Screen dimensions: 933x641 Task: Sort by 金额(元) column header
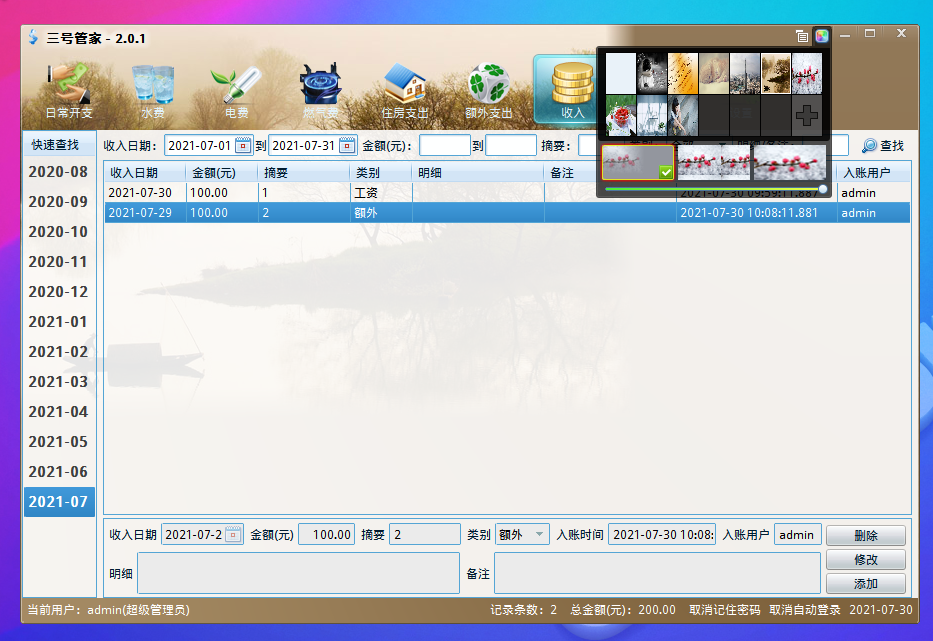(x=222, y=173)
